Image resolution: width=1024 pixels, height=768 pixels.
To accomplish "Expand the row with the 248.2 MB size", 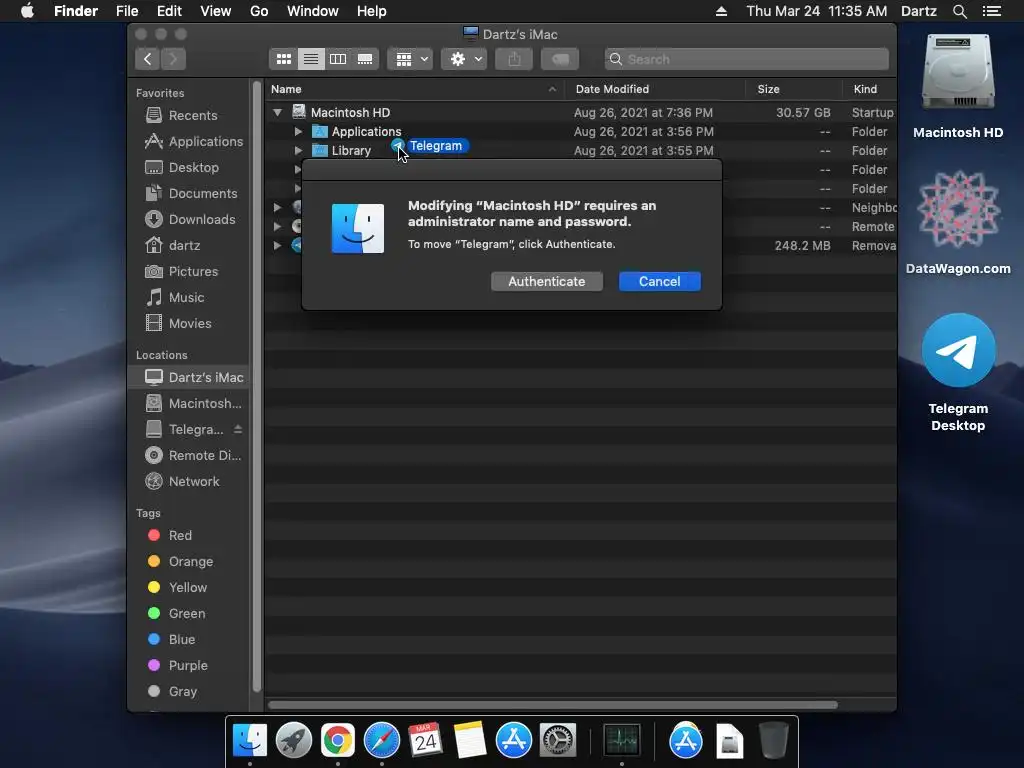I will point(278,246).
